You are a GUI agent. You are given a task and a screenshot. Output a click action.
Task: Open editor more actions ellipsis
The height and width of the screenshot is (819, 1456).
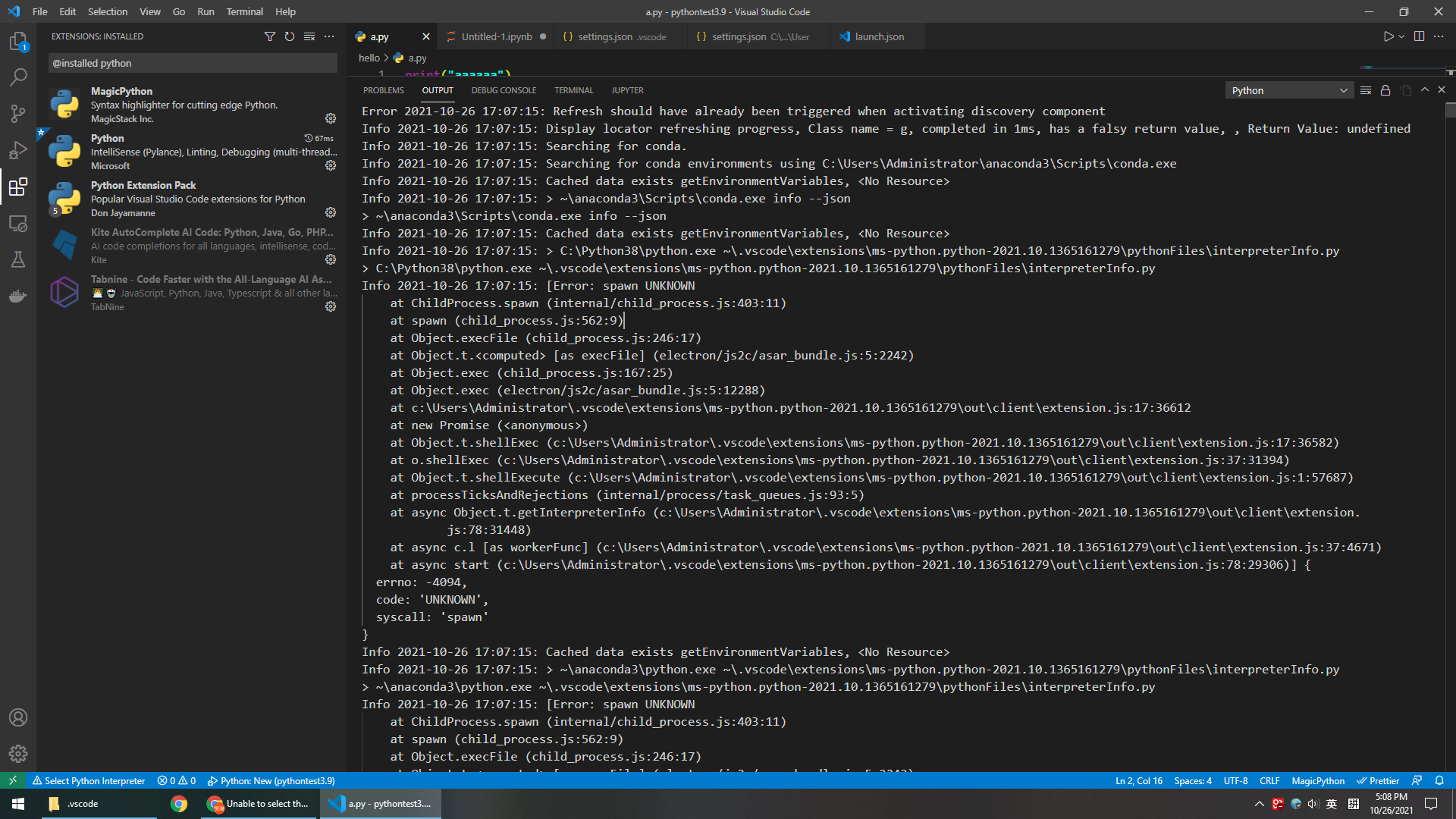point(1439,36)
